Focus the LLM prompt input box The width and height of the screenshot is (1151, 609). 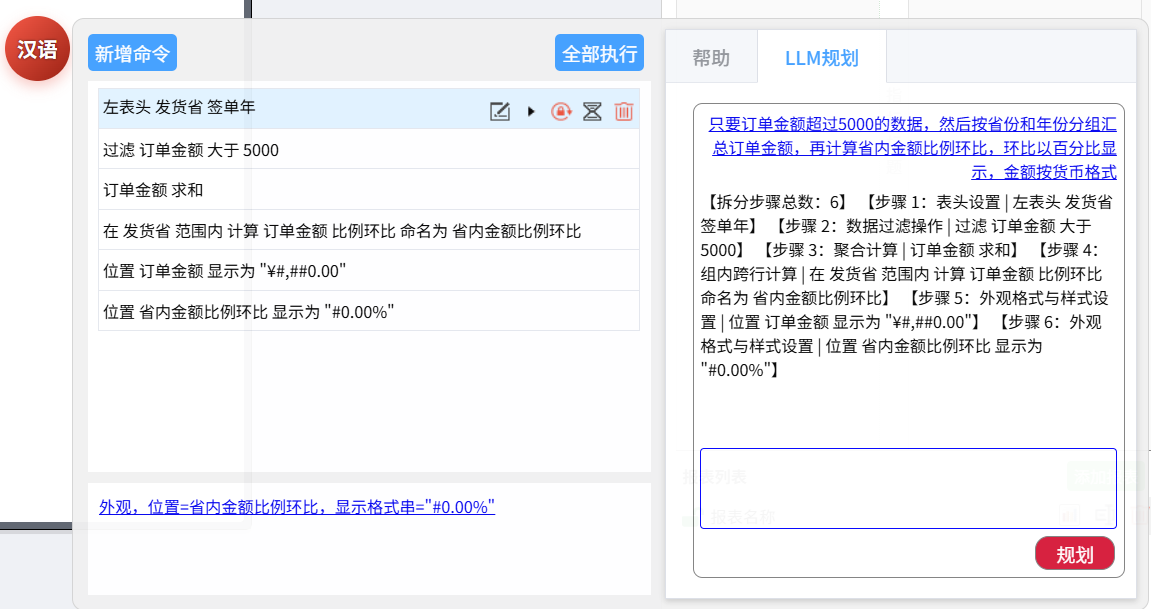point(907,488)
